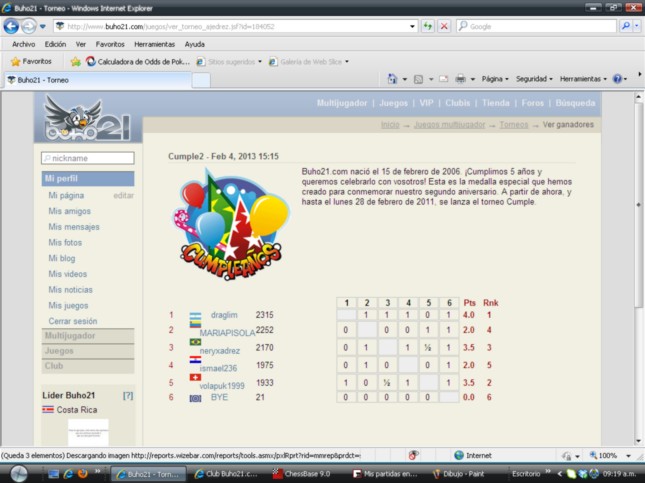The height and width of the screenshot is (483, 645).
Task: Switch to Dibujo - Paint in taskbar
Action: (458, 474)
